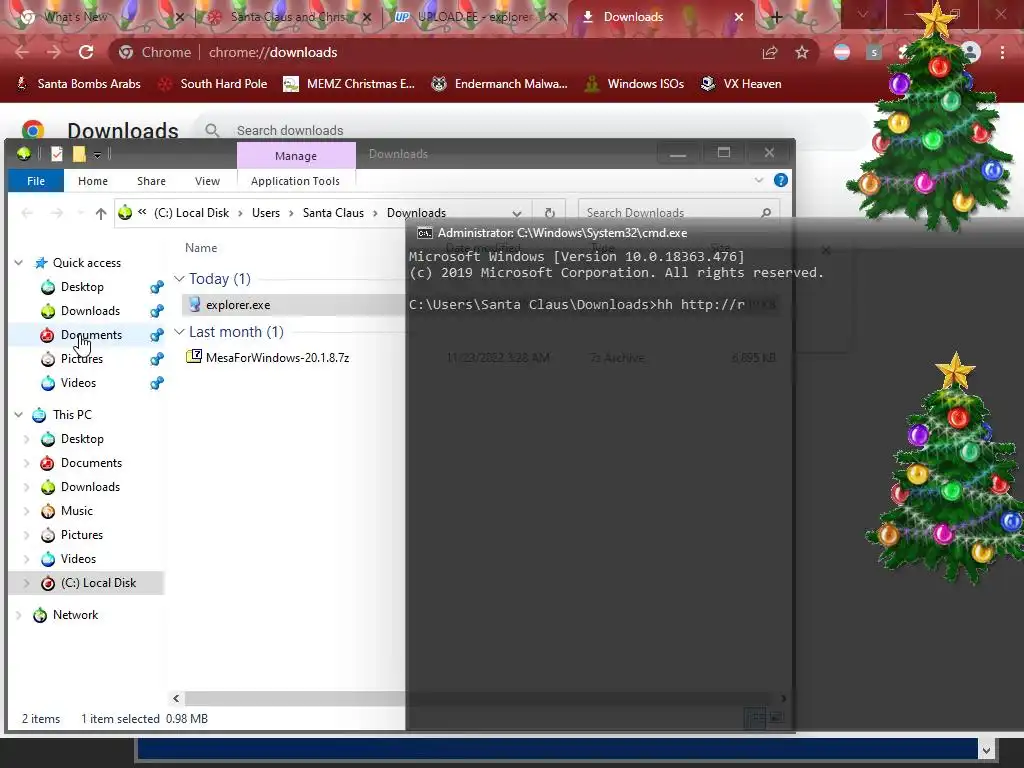The image size is (1024, 768).
Task: Select the Santa Claus breadcrumb
Action: coord(333,213)
